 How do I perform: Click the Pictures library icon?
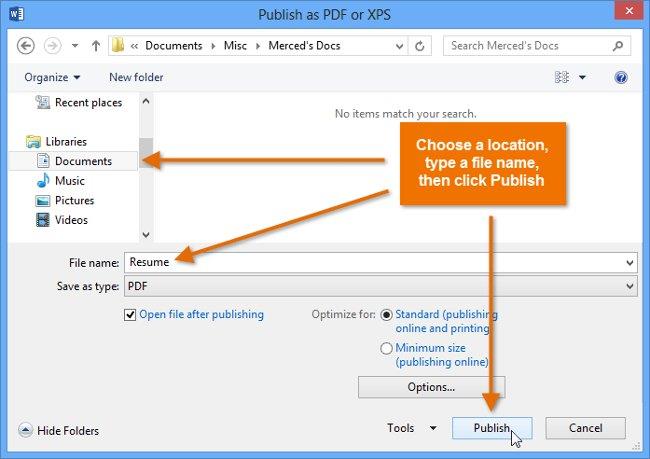pos(43,201)
